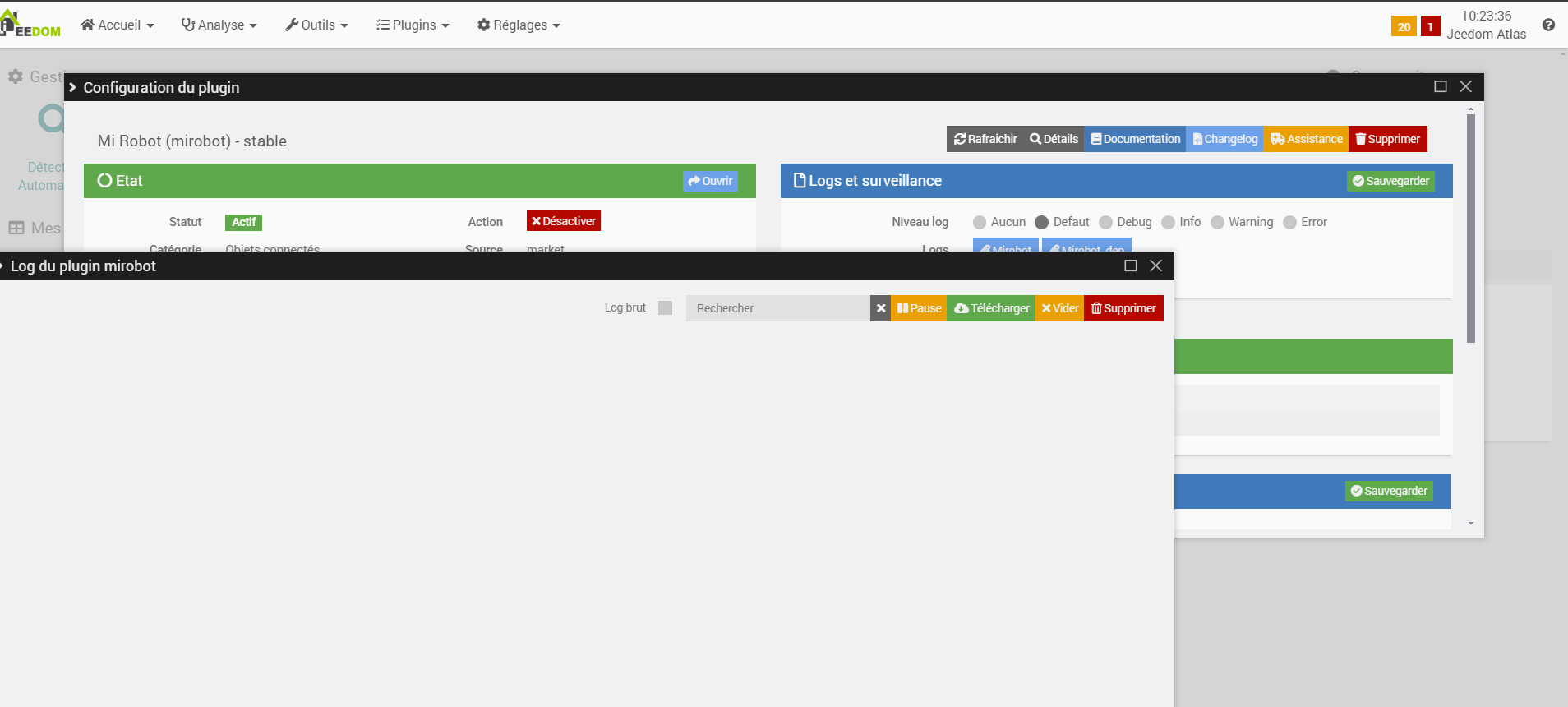1568x707 pixels.
Task: Select the Aucun log level
Action: pyautogui.click(x=980, y=222)
